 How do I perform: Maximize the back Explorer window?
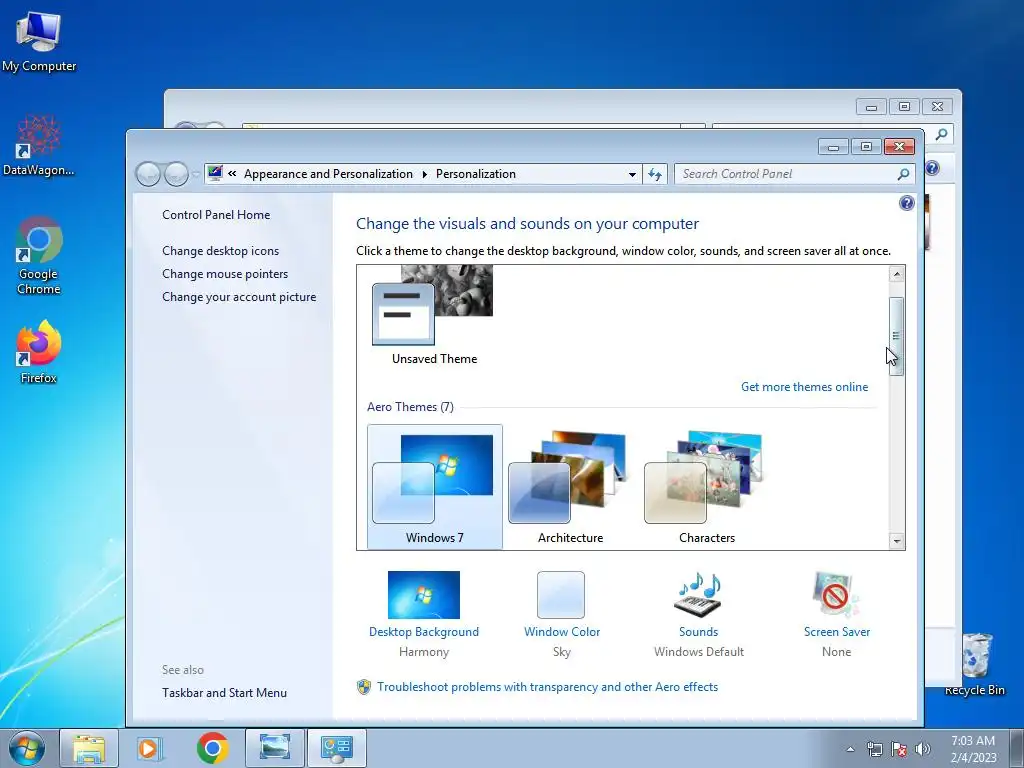(904, 106)
